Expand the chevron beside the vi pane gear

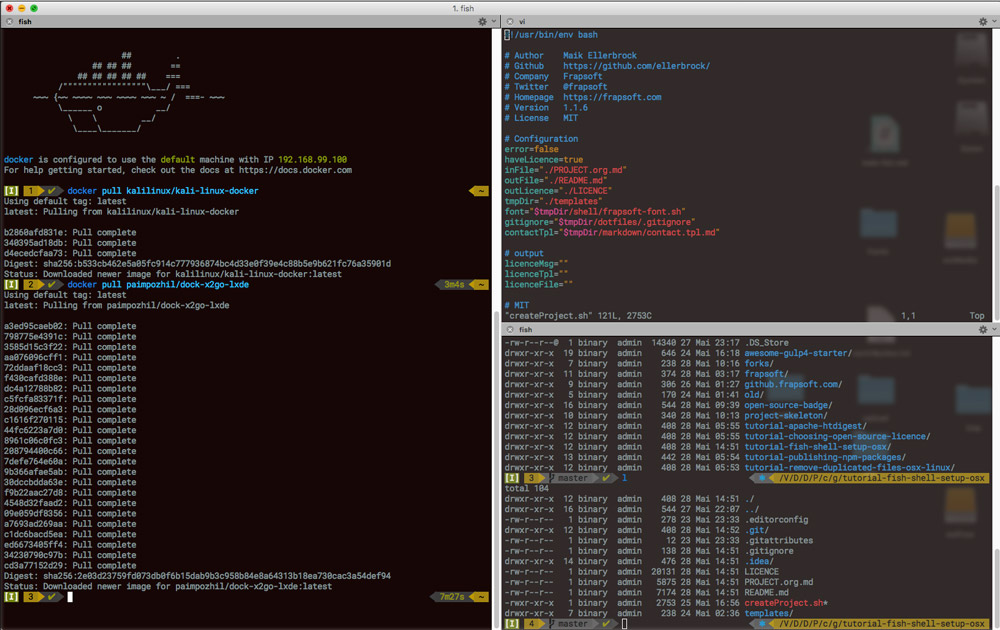995,22
